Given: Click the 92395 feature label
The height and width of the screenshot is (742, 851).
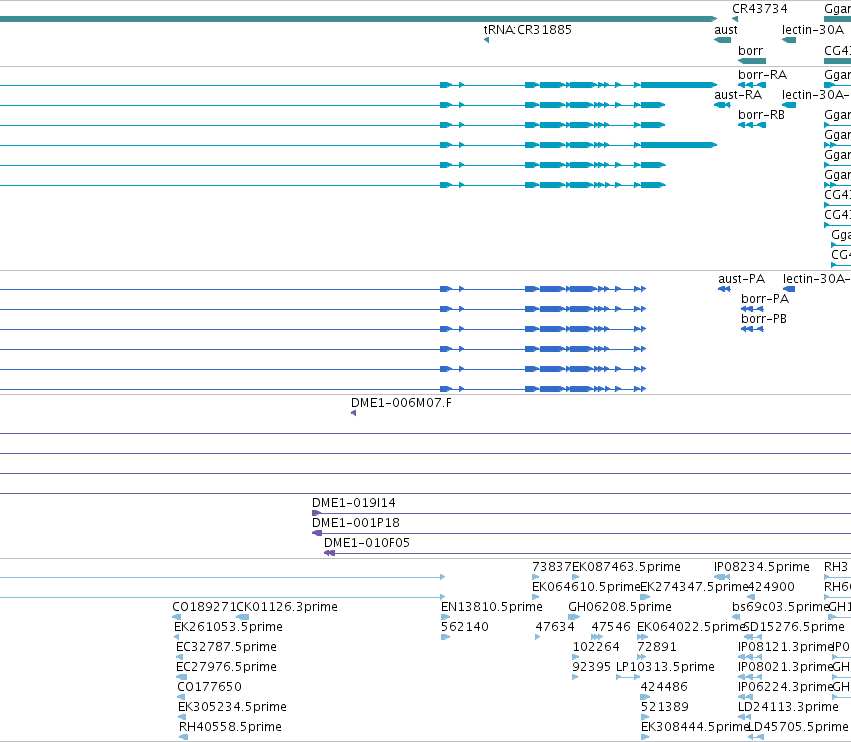Looking at the screenshot, I should (592, 667).
